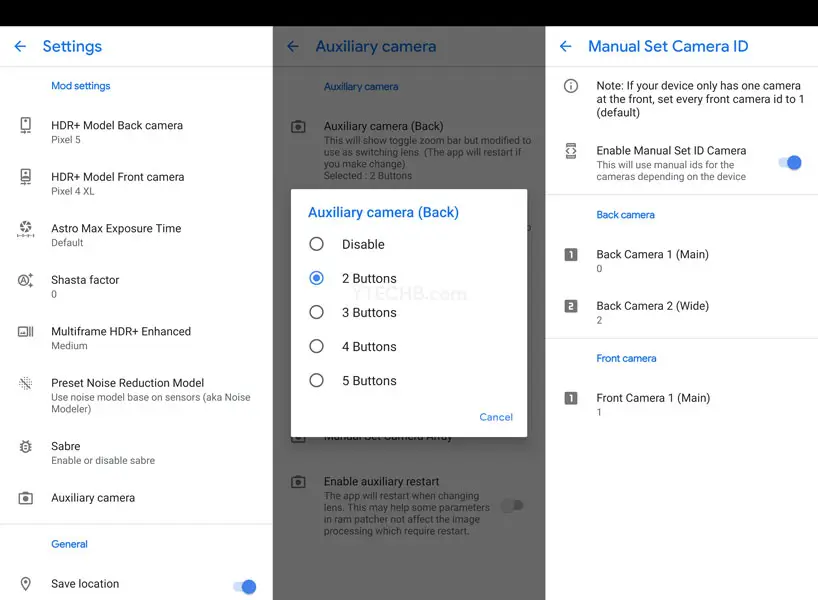Screen dimensions: 818x600
Task: Tap the Sabre setting icon
Action: coord(26,447)
